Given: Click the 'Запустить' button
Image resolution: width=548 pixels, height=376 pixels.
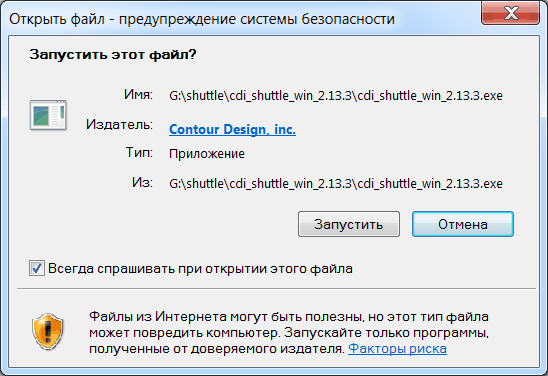Looking at the screenshot, I should coord(349,224).
